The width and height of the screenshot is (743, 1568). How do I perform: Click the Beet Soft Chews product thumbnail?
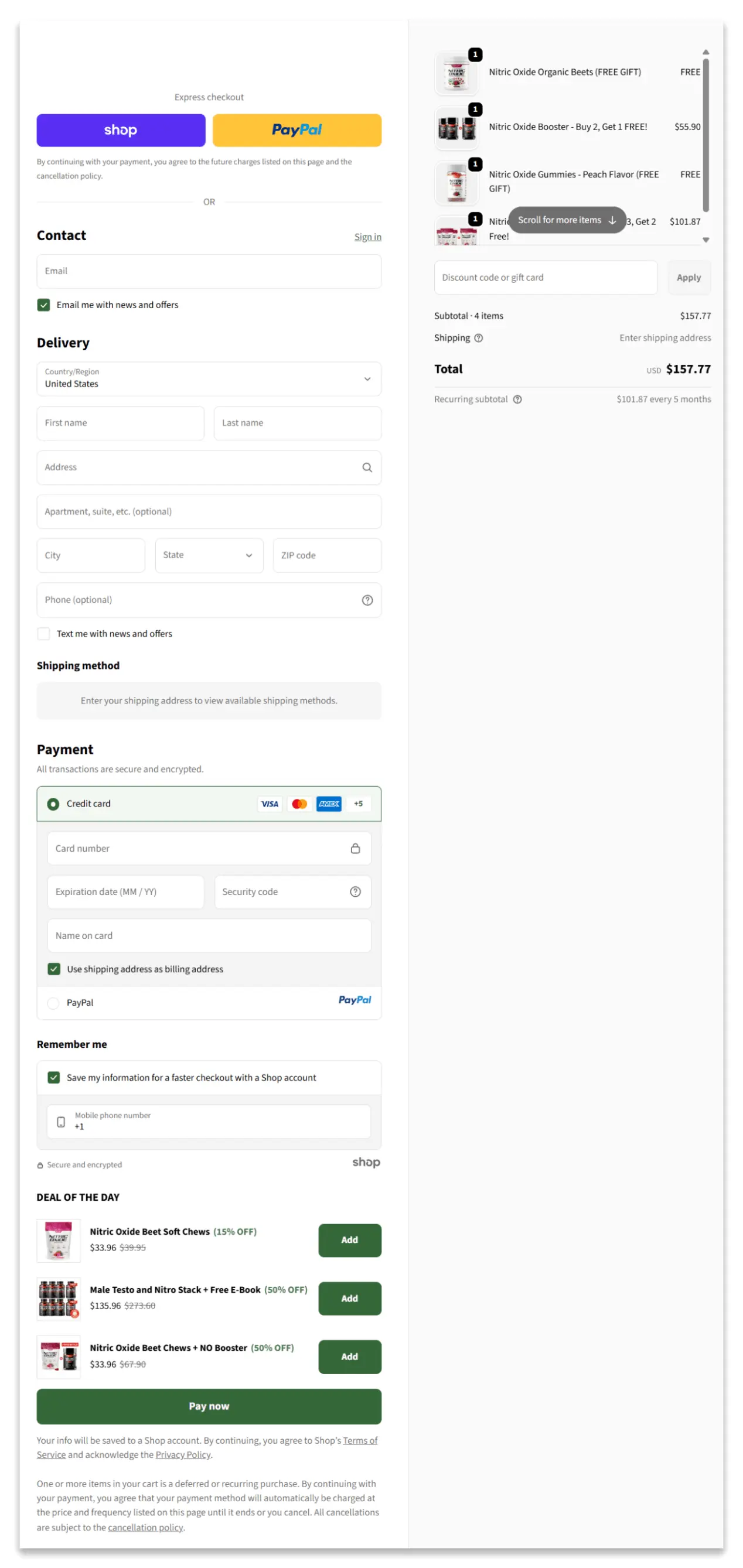[59, 1241]
